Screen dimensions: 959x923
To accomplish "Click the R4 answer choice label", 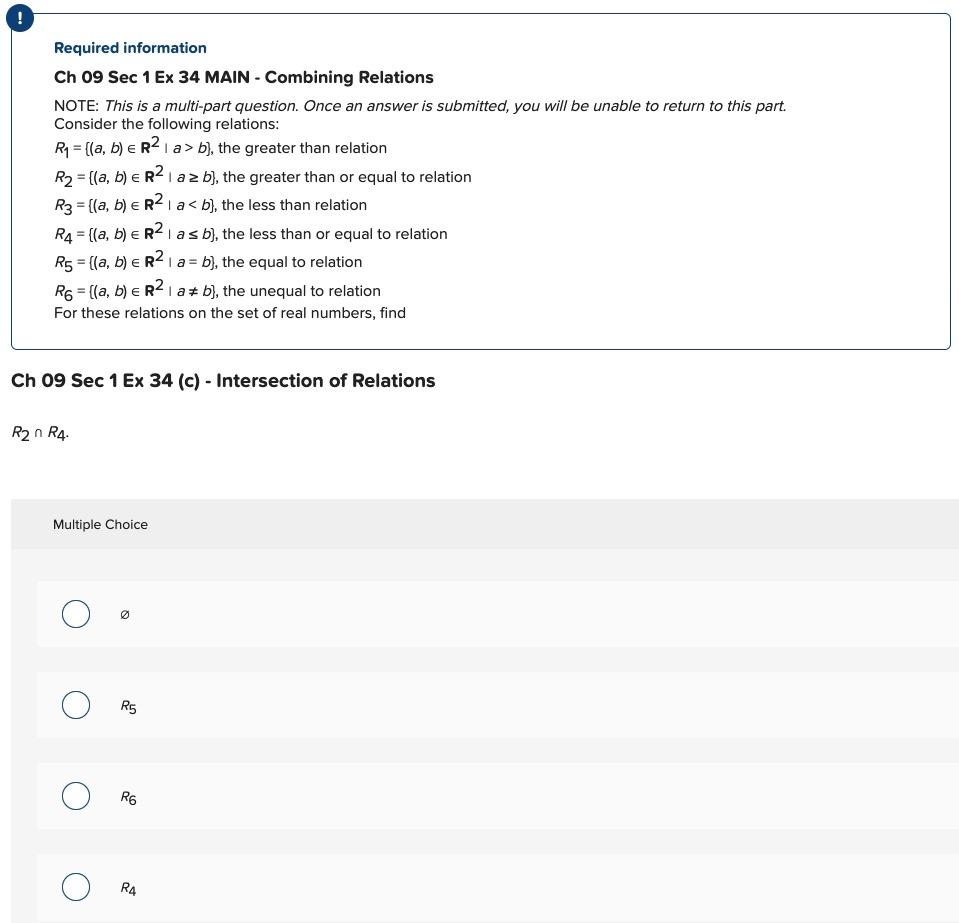I will click(128, 888).
